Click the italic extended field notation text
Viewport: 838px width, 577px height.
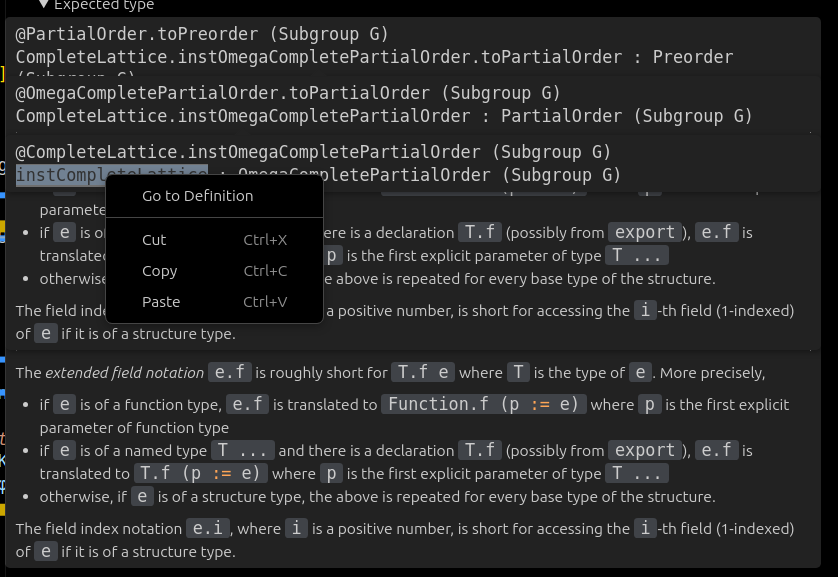pos(124,373)
